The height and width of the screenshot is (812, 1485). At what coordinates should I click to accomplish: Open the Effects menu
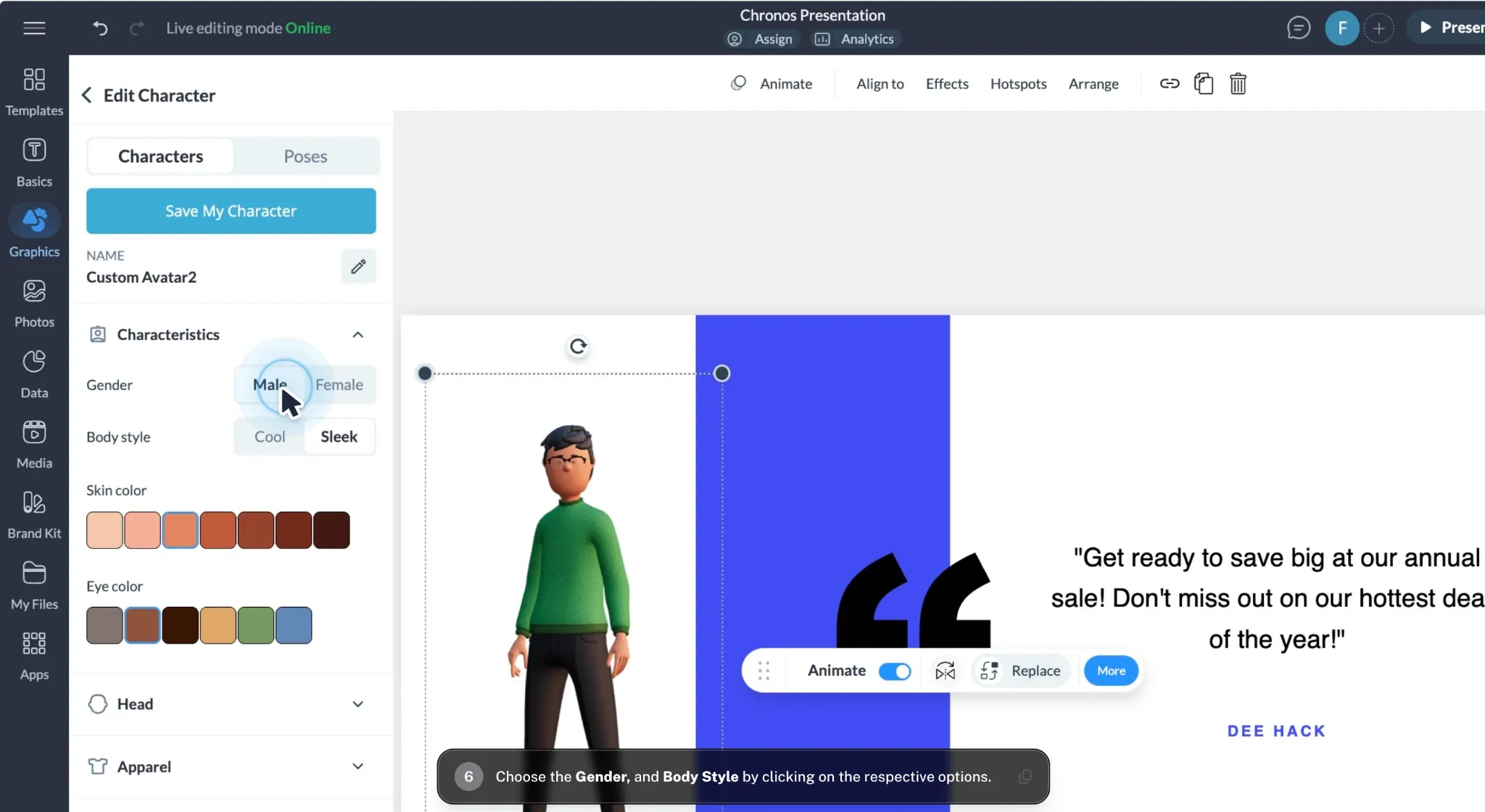(947, 83)
